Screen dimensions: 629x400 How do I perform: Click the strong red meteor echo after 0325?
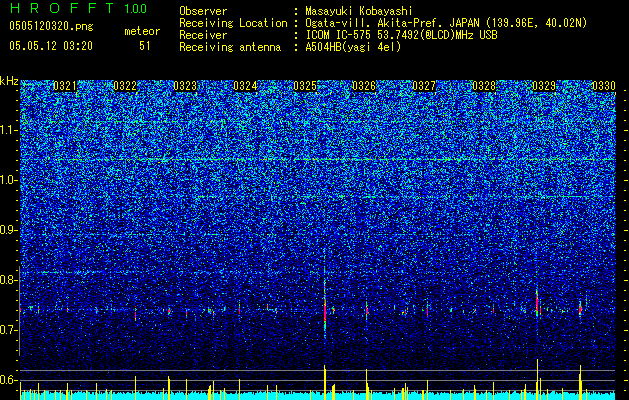(x=325, y=309)
